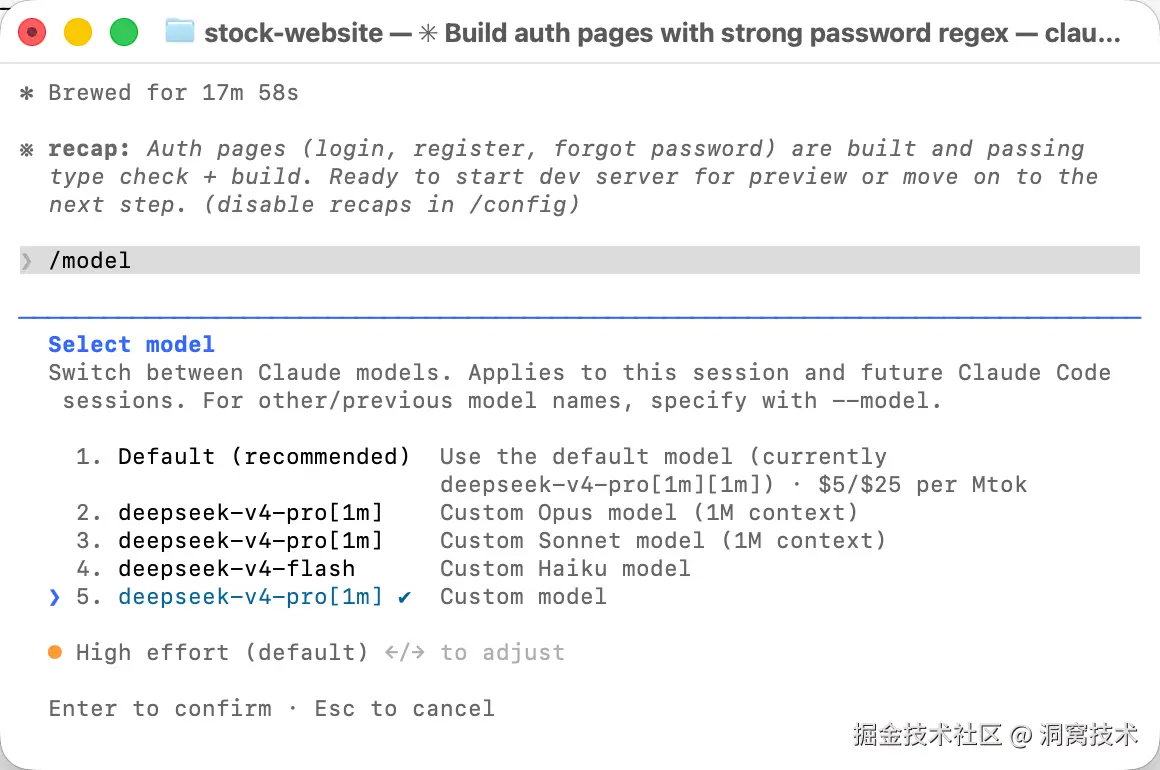Click Enter to confirm text

tap(160, 709)
